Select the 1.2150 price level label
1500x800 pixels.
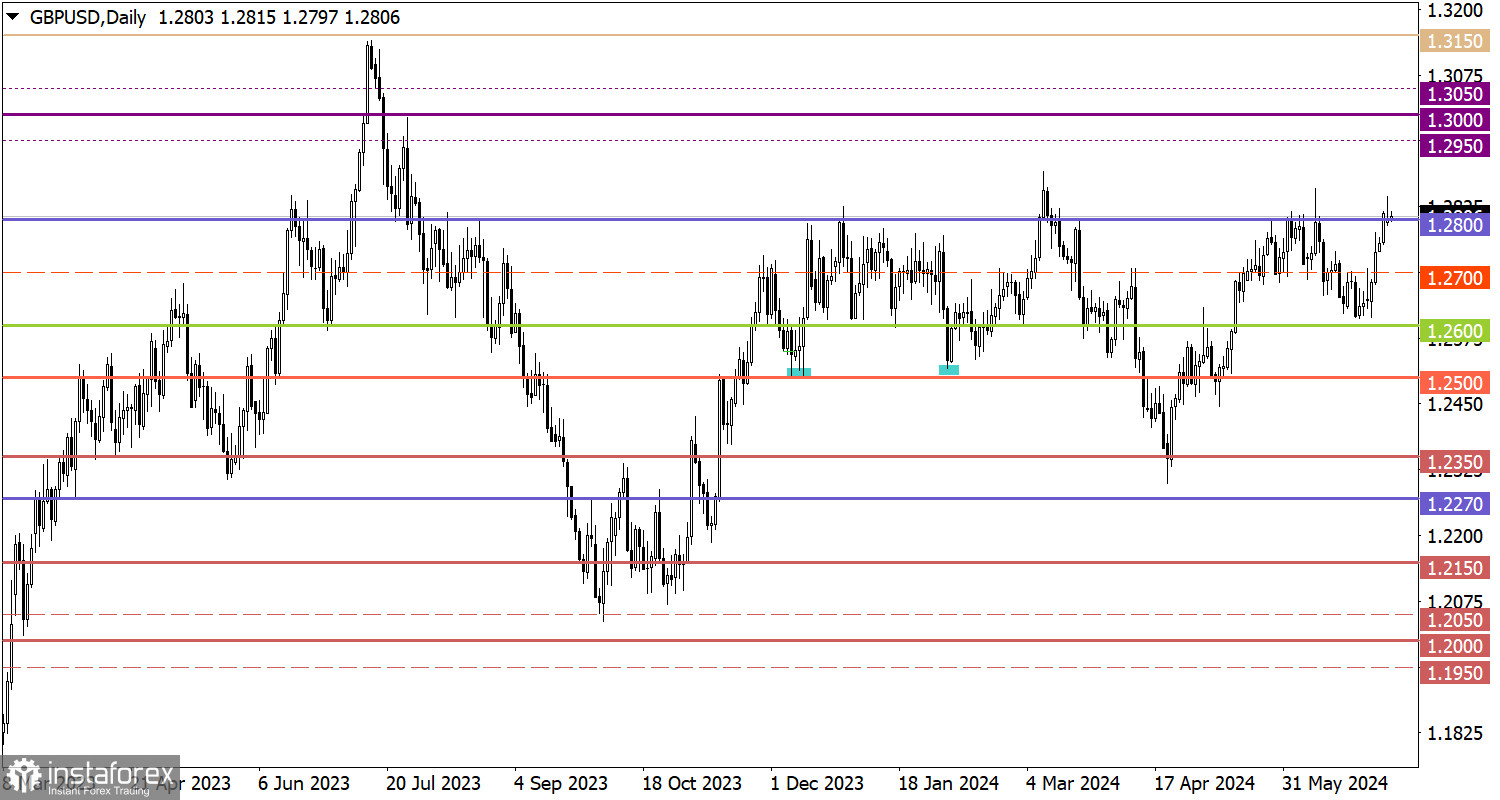coord(1455,568)
